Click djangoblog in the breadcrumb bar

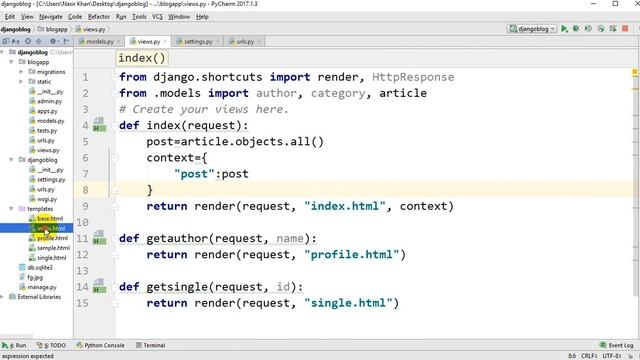click(16, 29)
